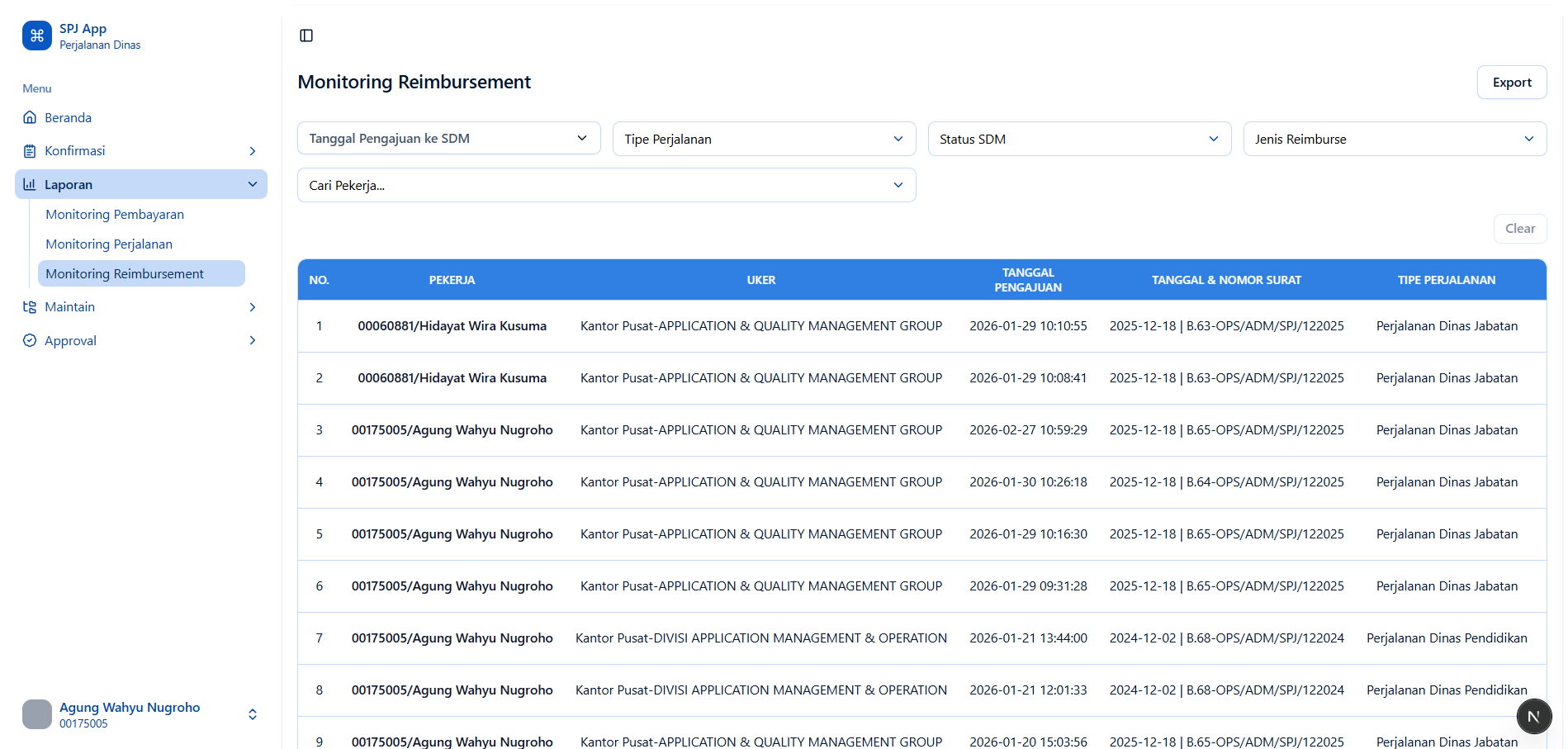1568x749 pixels.
Task: Click Perjalanan Dinas Pendidikan in row 8
Action: coord(1447,690)
